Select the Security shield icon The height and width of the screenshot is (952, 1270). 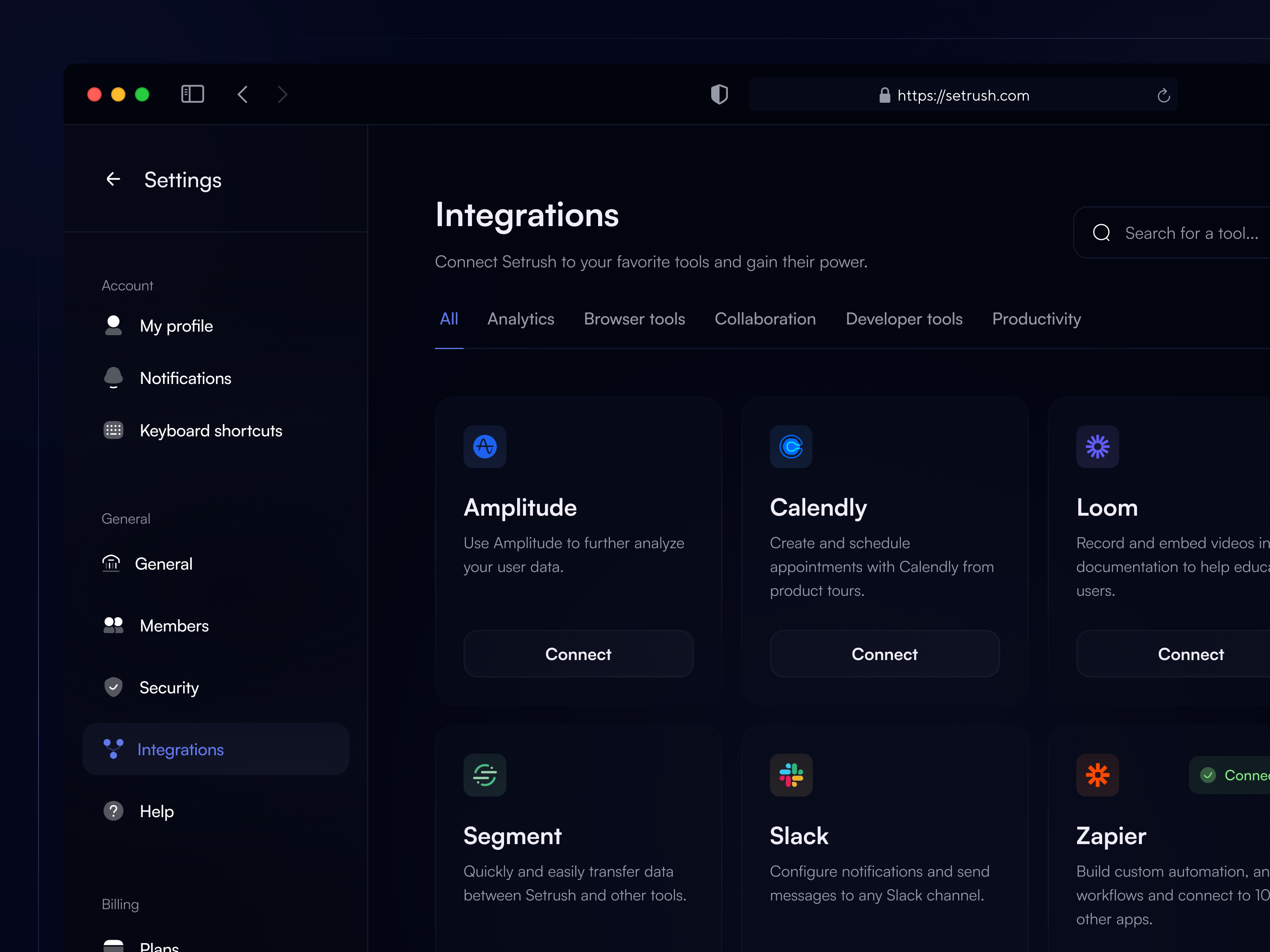113,687
